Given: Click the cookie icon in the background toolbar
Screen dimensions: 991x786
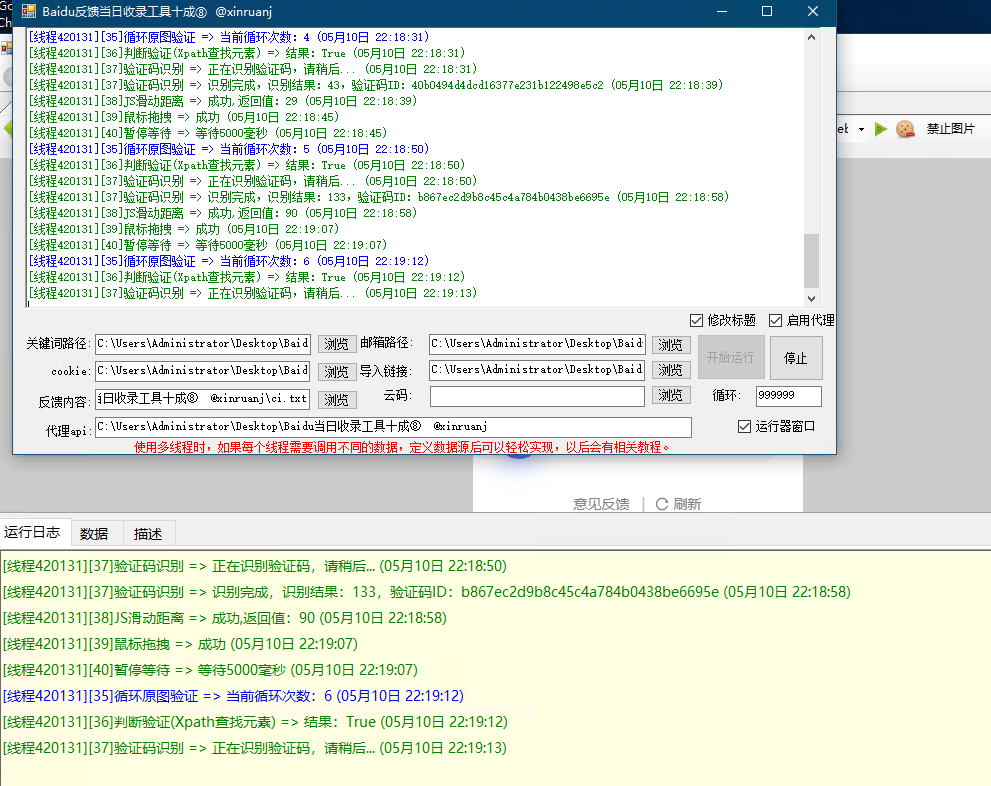Looking at the screenshot, I should point(905,129).
